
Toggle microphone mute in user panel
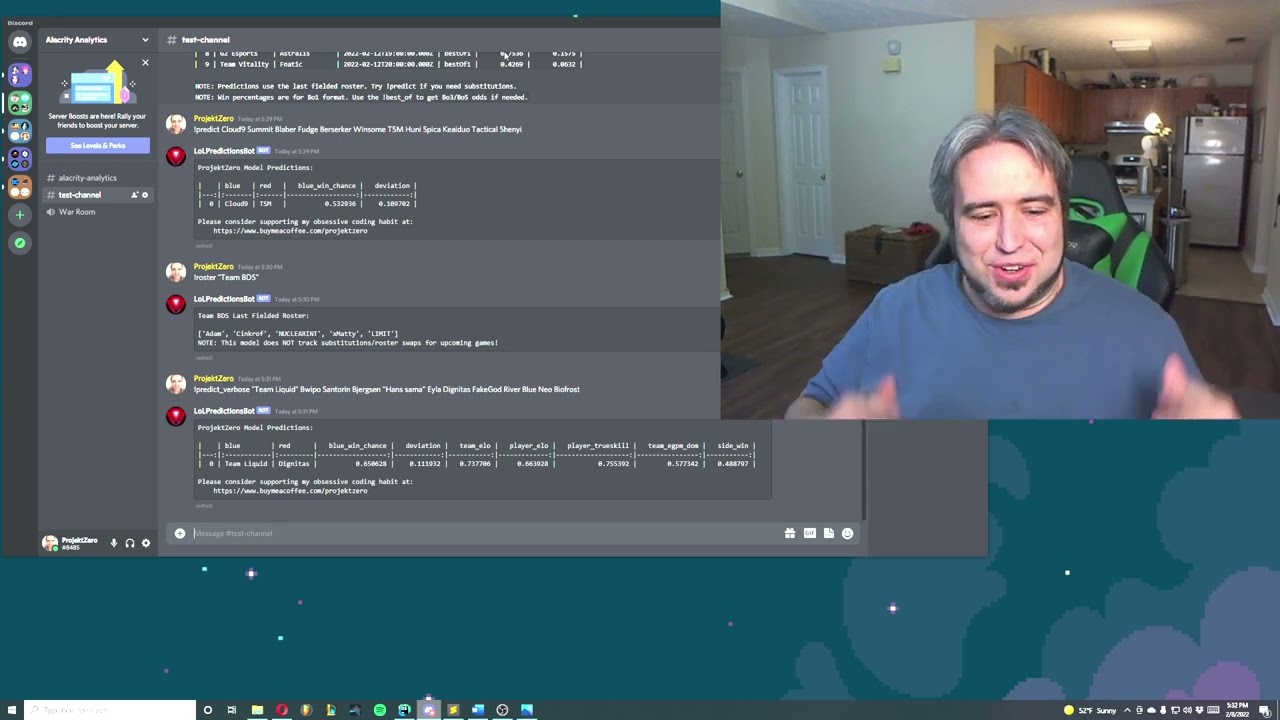point(114,543)
